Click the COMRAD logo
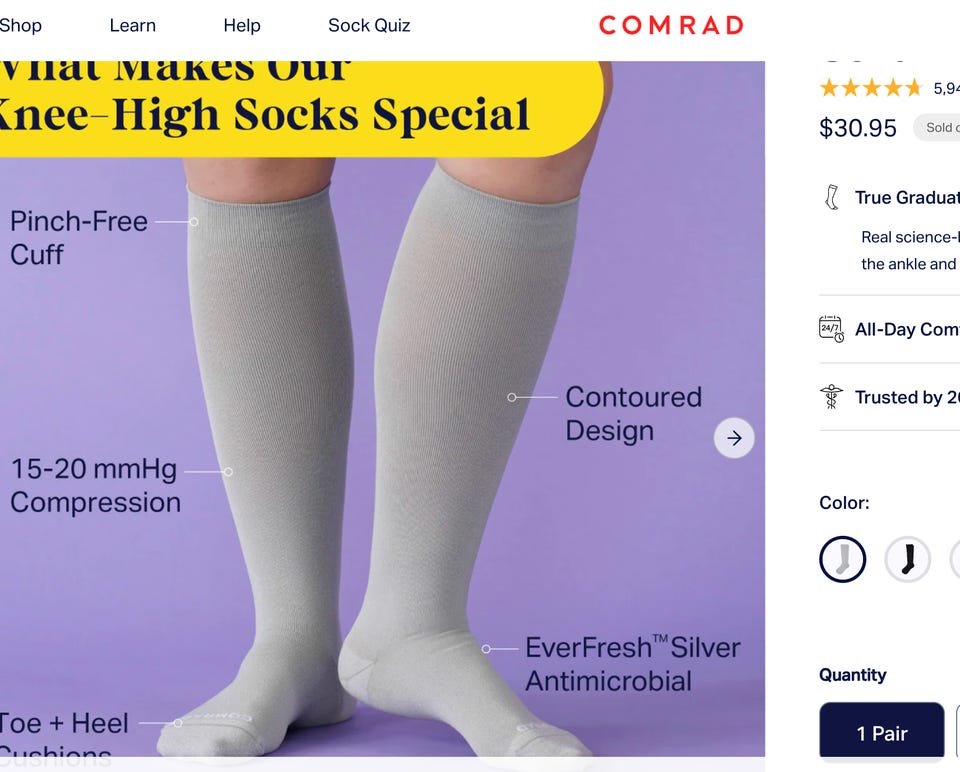This screenshot has width=960, height=772. [671, 25]
